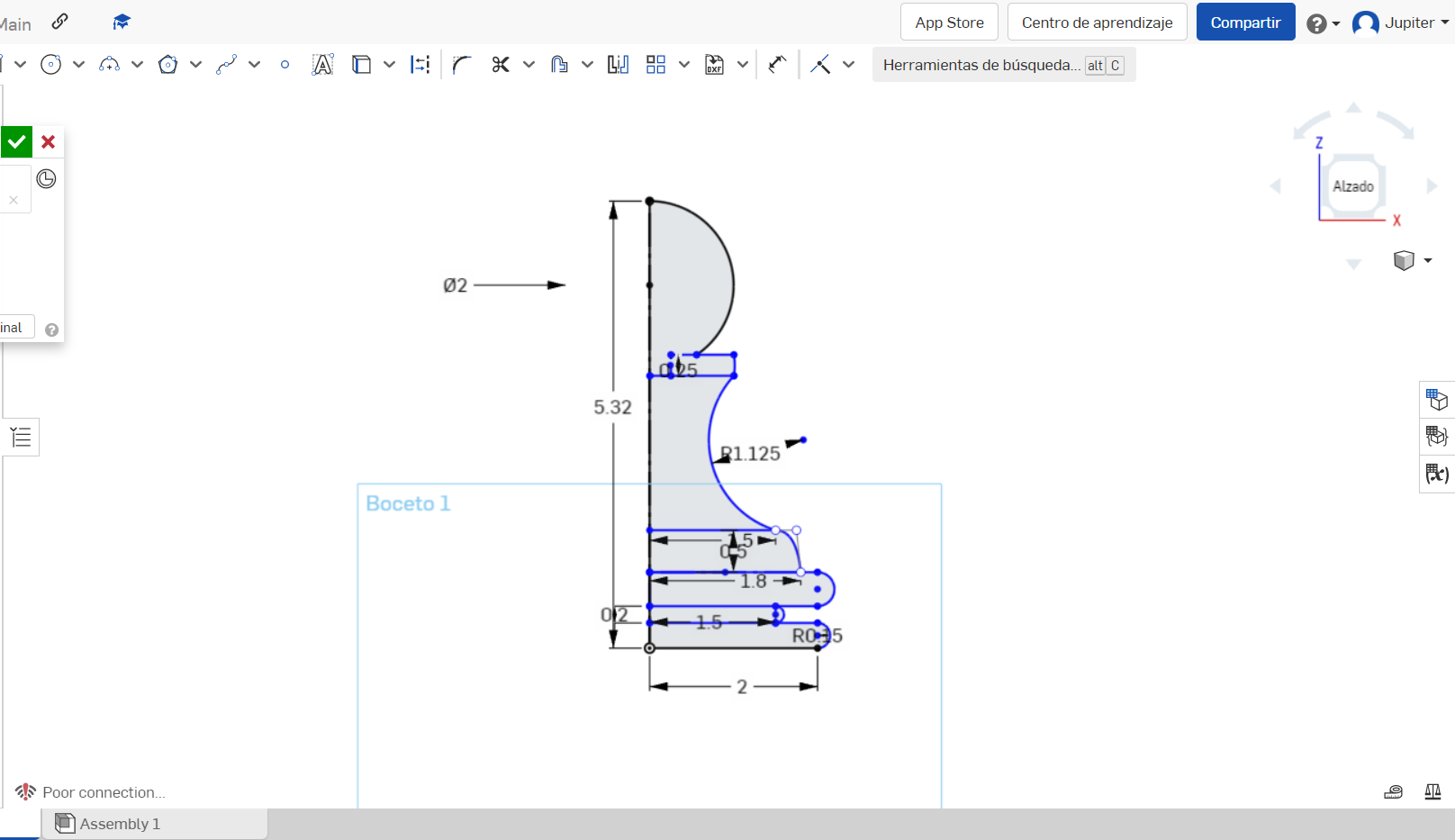The width and height of the screenshot is (1455, 840).
Task: Select the Arc sketch tool
Action: (110, 65)
